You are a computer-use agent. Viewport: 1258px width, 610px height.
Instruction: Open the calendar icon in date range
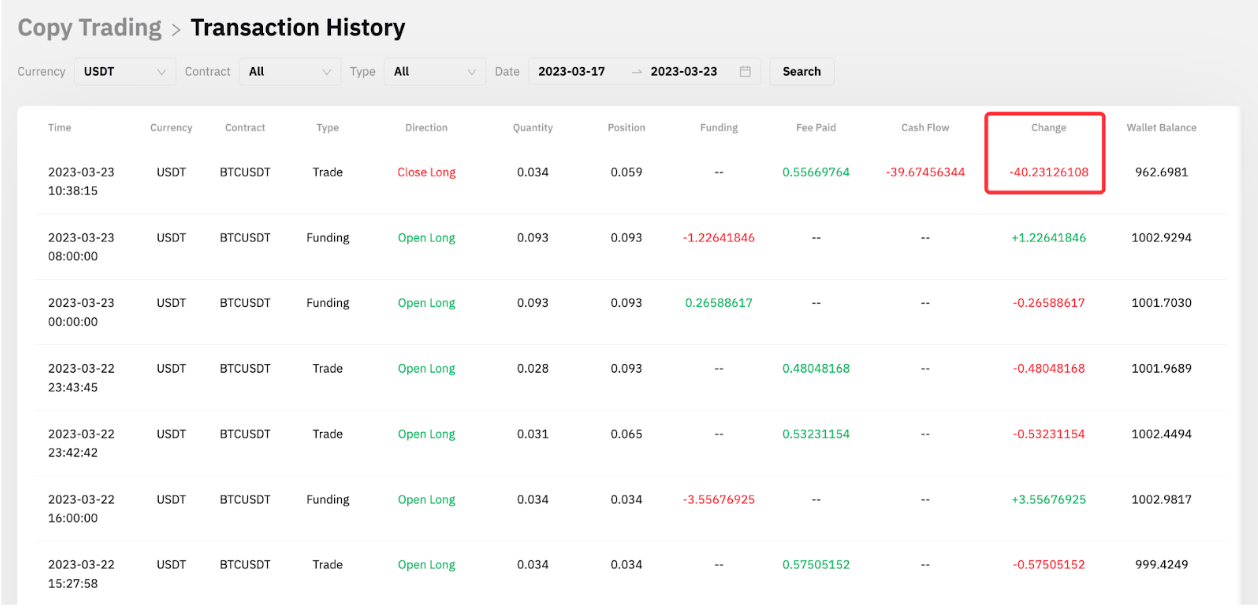click(745, 72)
